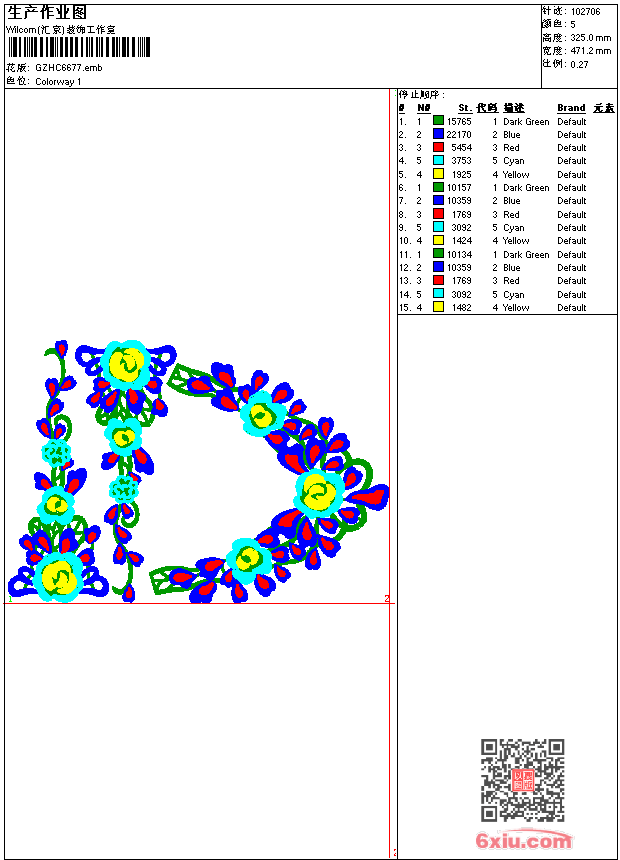This screenshot has height=860, width=620.
Task: Click the Red swatch in row 3
Action: tap(438, 147)
